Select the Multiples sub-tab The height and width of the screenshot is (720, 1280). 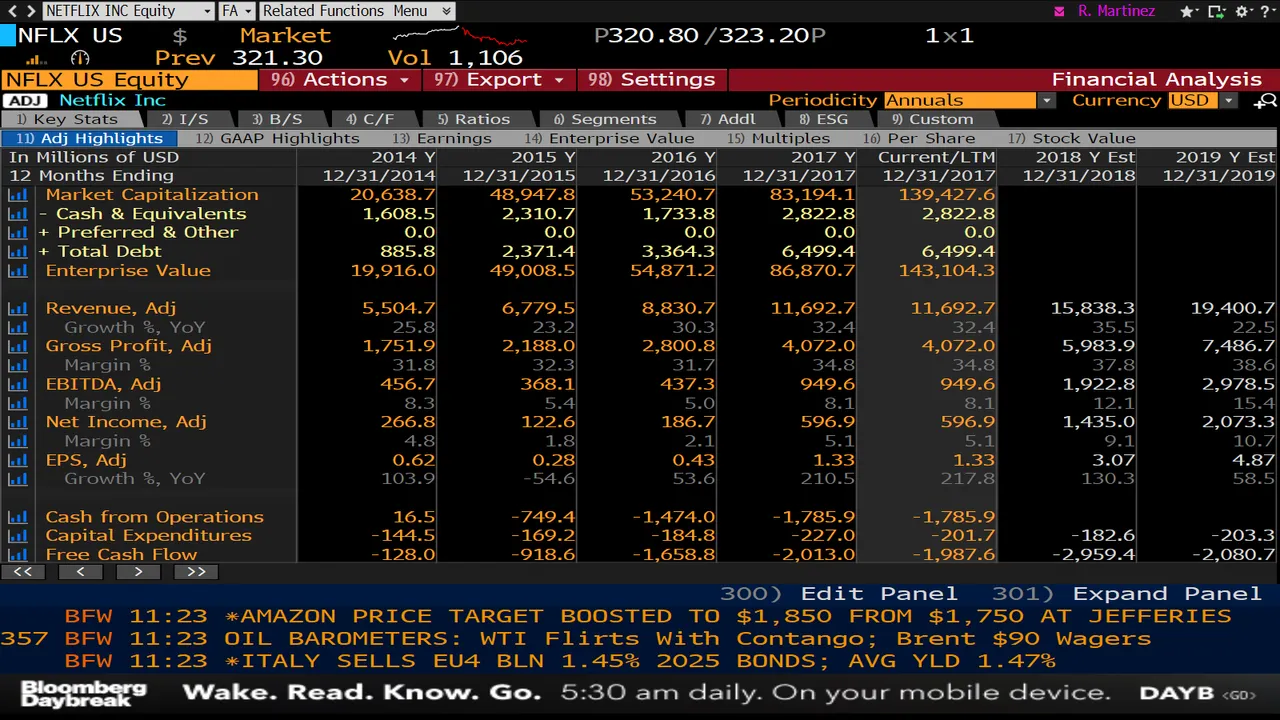point(779,138)
